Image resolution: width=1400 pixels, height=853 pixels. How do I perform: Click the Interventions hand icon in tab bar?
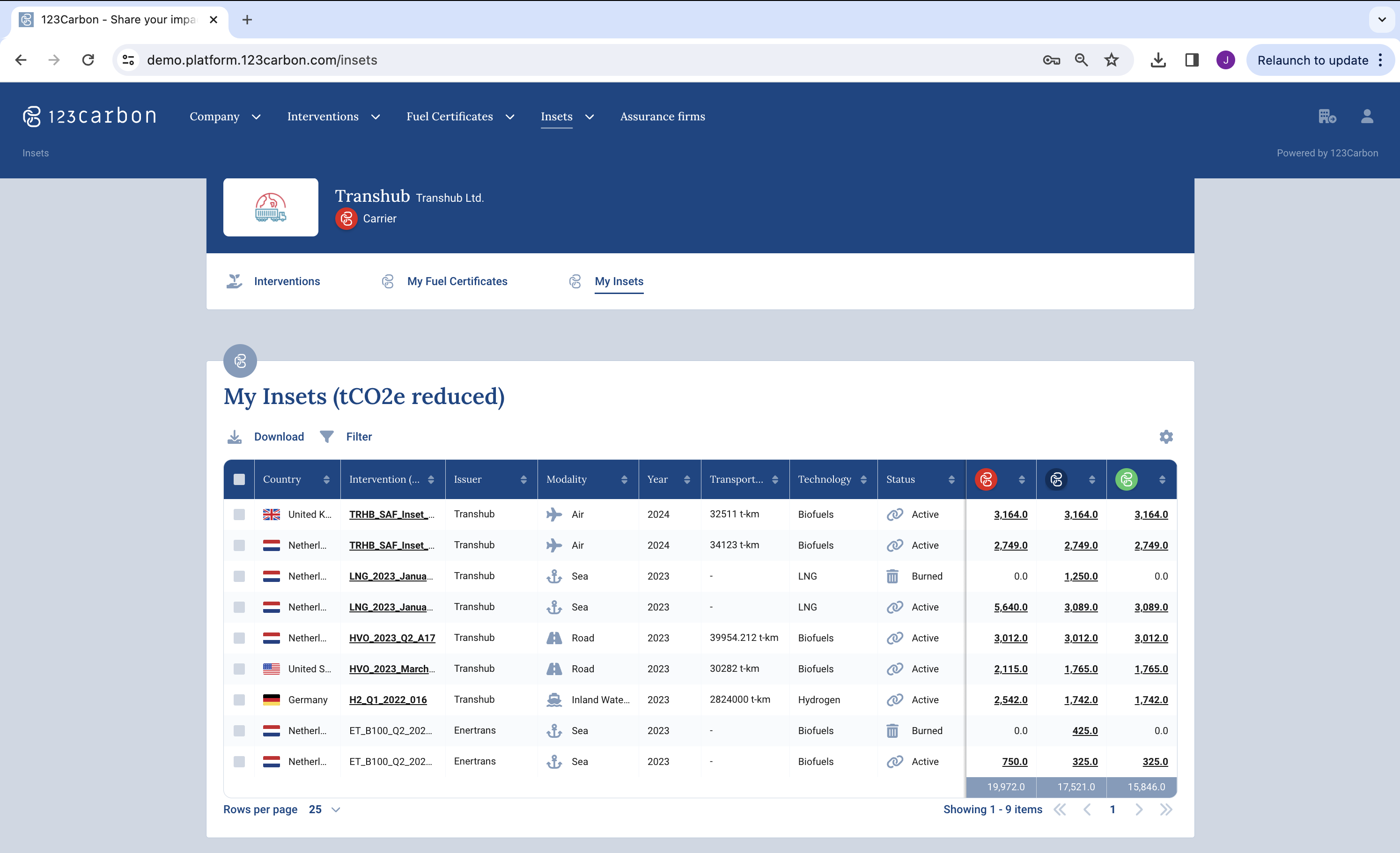click(x=234, y=281)
